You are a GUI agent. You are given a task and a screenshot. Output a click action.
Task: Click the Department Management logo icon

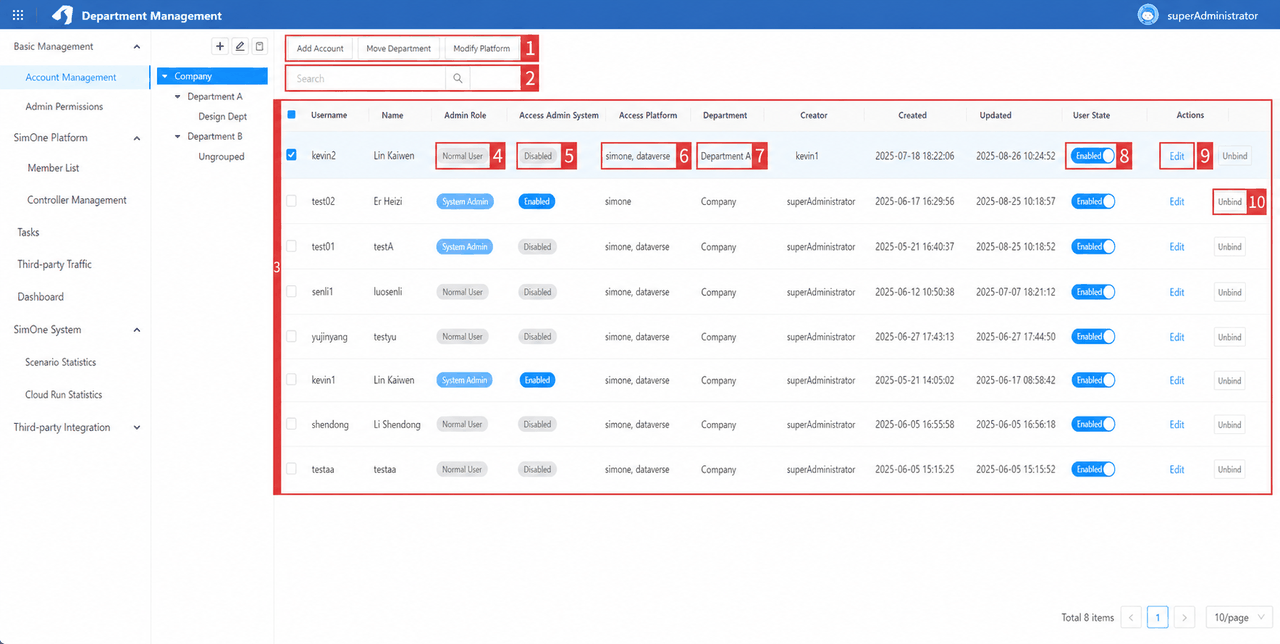(x=62, y=15)
